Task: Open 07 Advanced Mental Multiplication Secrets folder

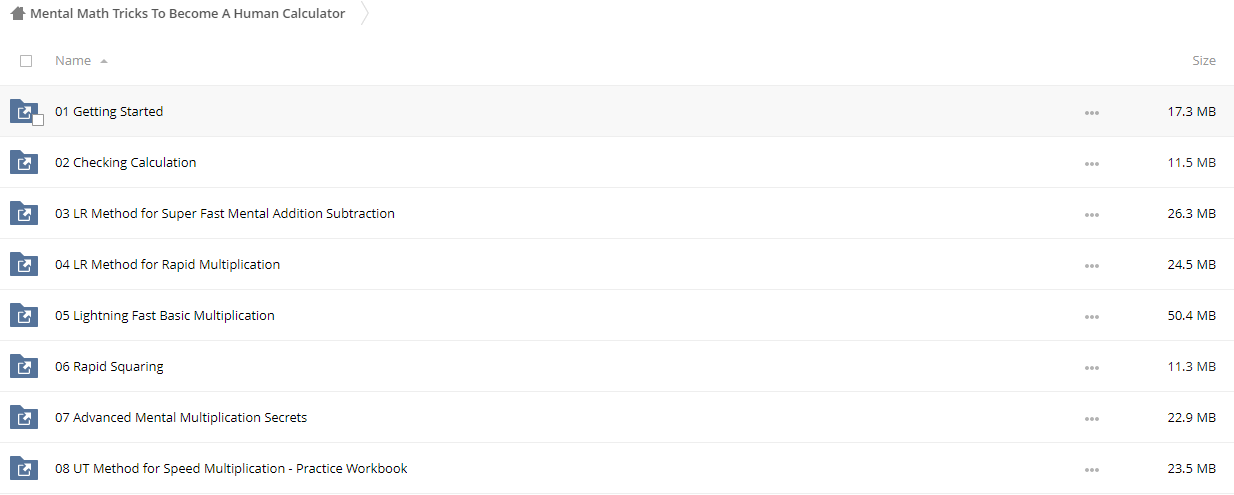Action: [x=181, y=418]
